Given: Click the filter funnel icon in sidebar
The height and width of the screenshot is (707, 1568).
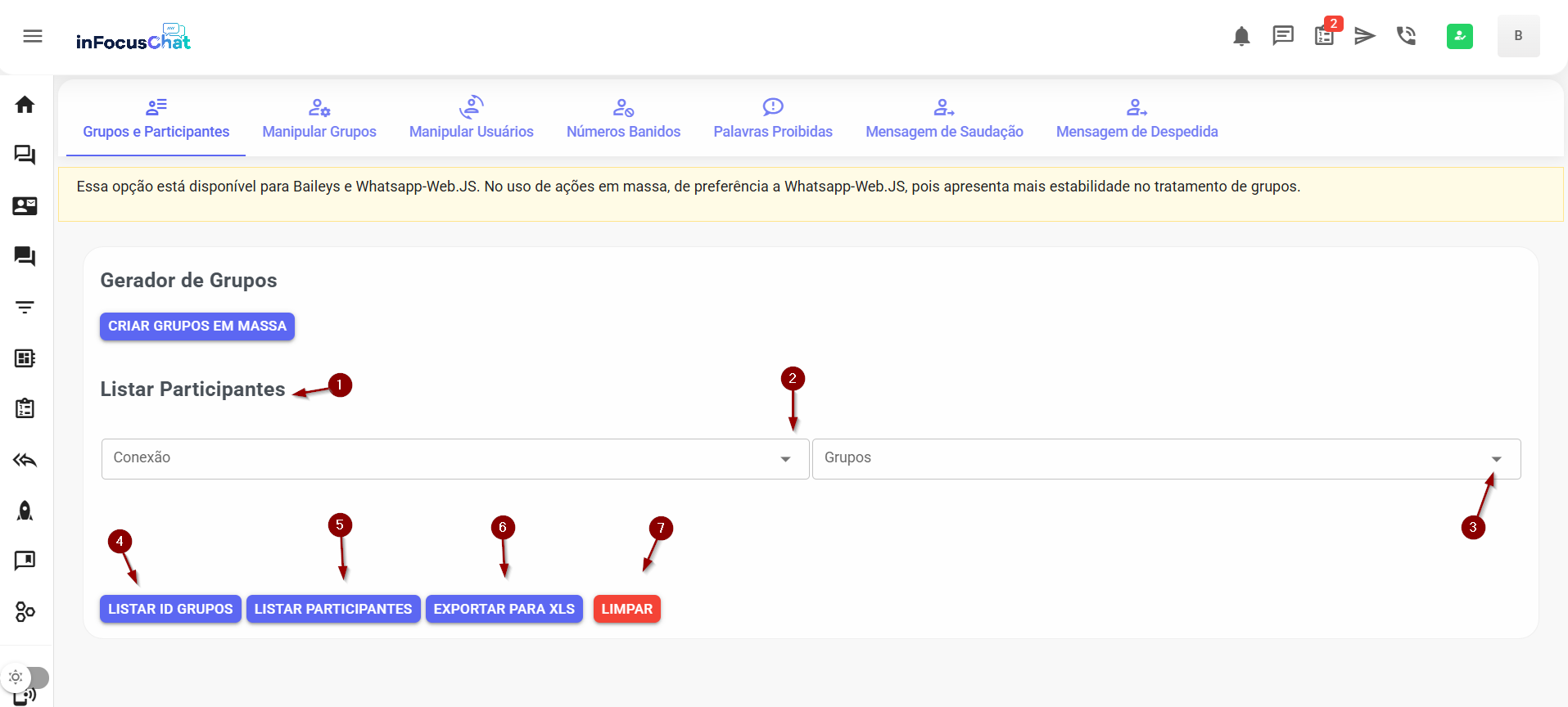Looking at the screenshot, I should [25, 308].
